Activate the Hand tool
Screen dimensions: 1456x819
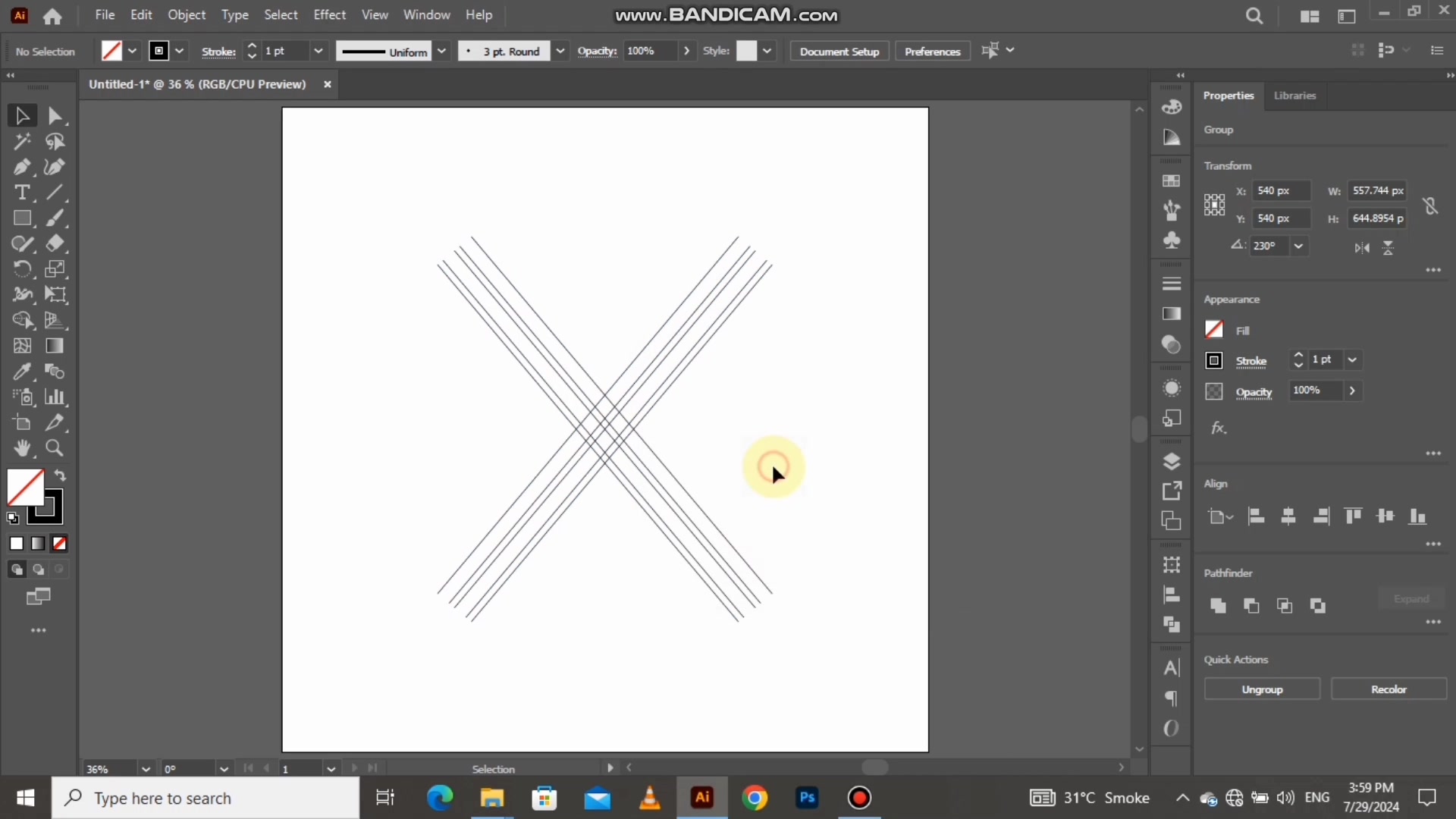22,448
